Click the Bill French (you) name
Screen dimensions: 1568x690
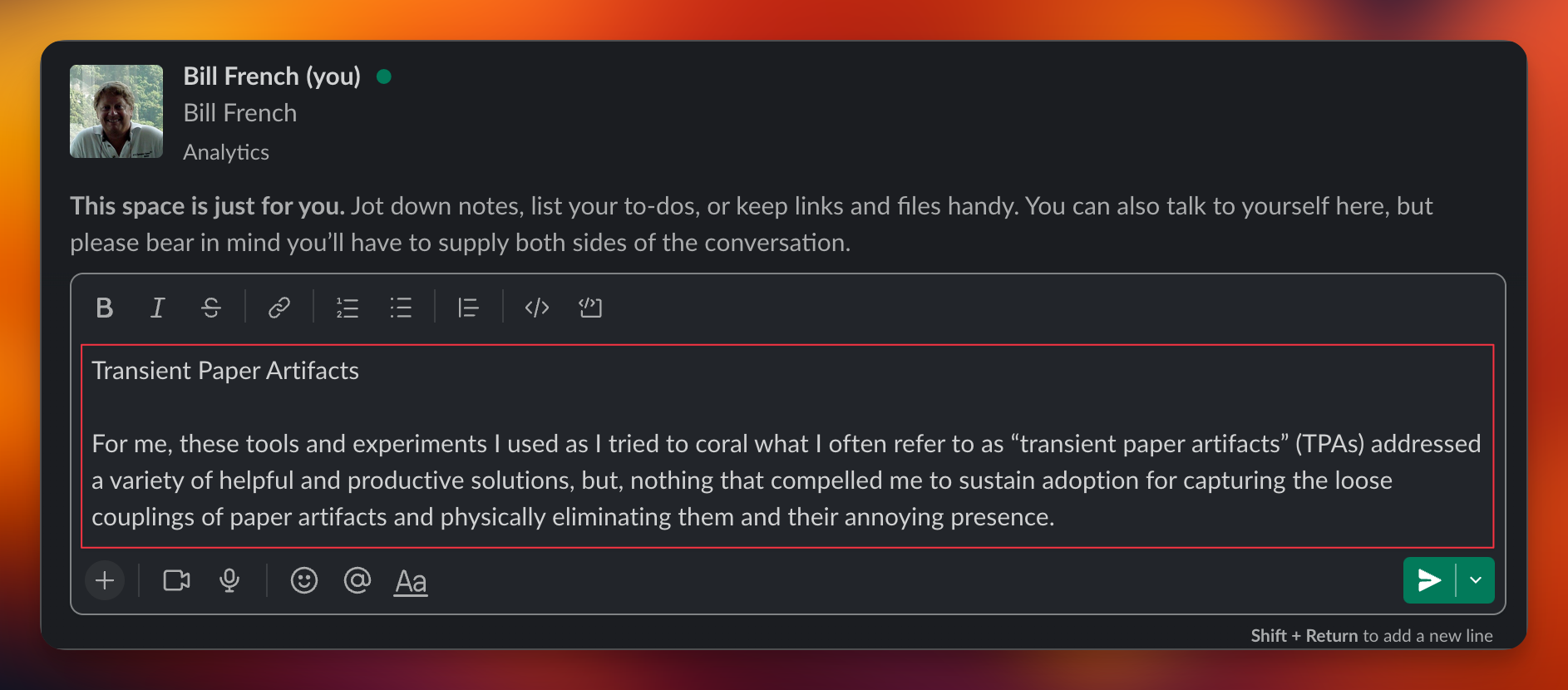272,76
